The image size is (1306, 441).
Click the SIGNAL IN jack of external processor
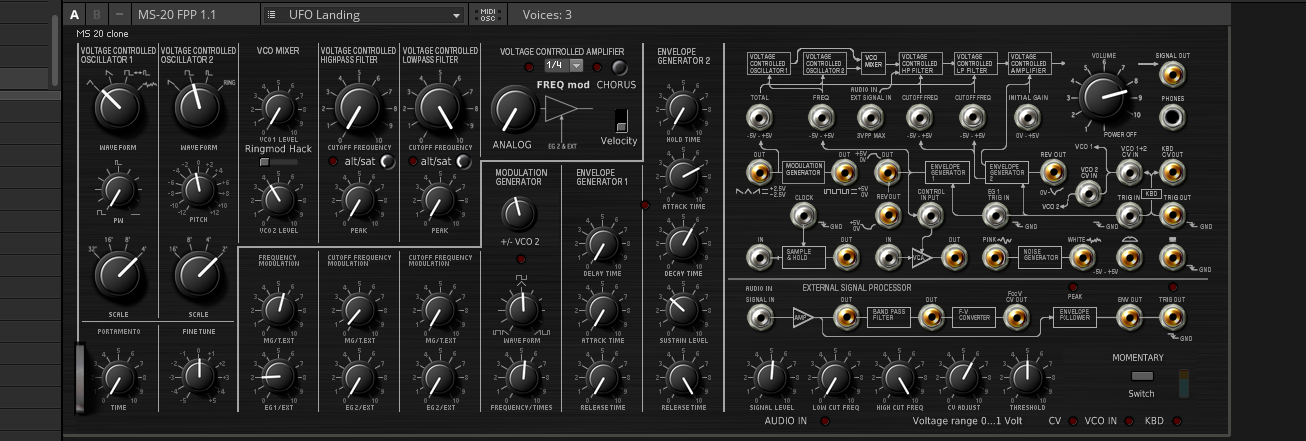760,318
